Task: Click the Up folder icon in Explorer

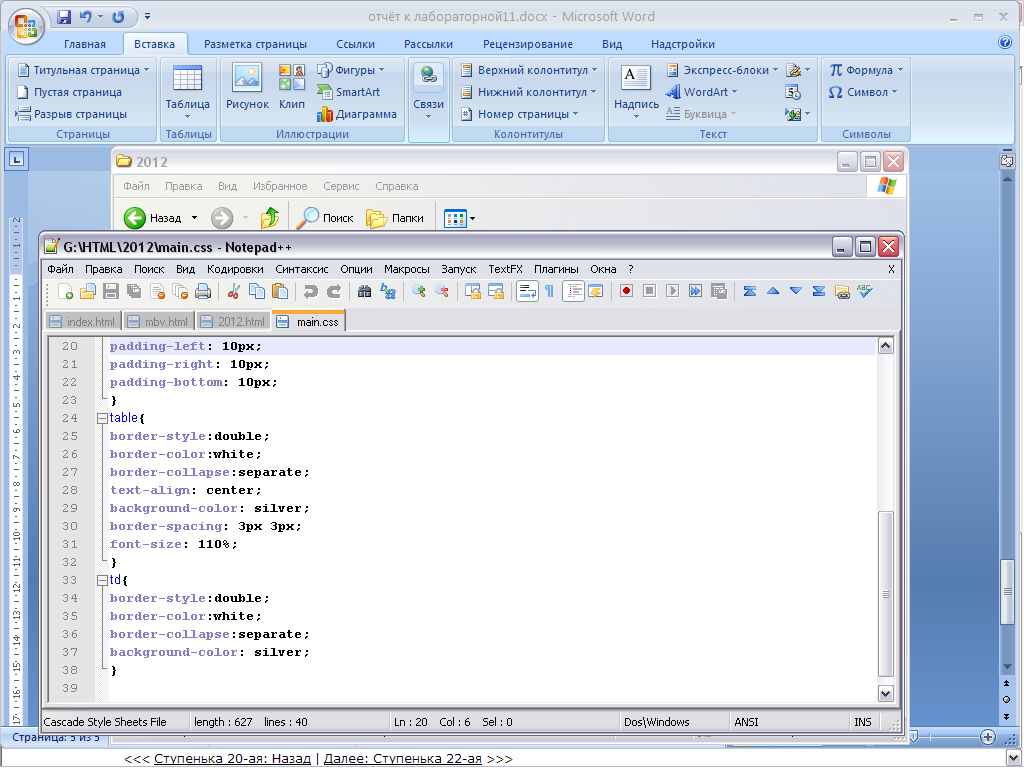Action: [x=270, y=218]
